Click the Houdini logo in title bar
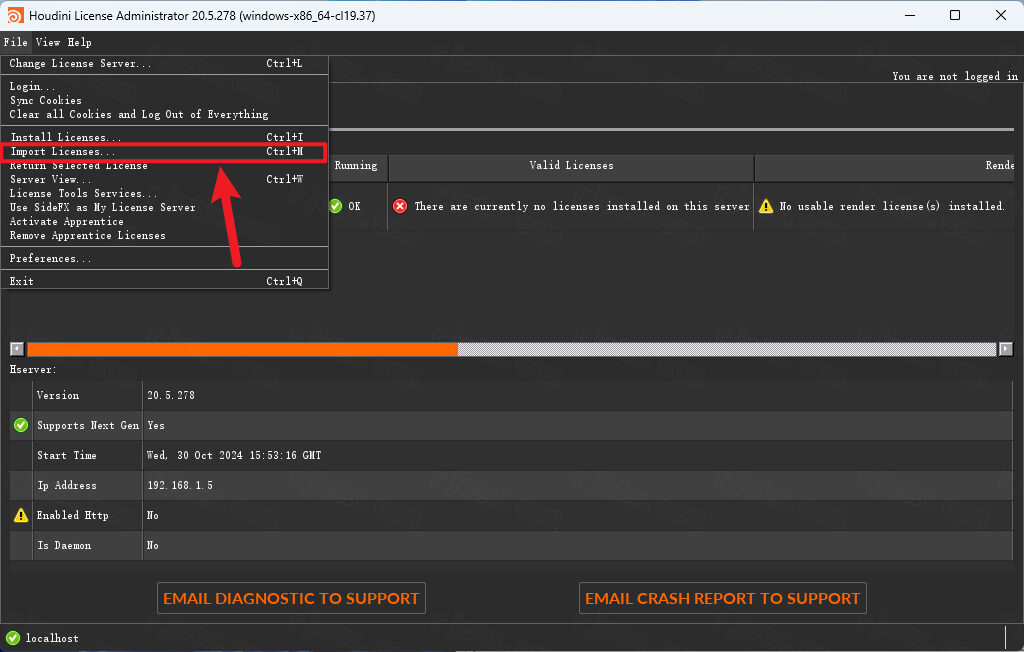Image resolution: width=1024 pixels, height=652 pixels. [16, 15]
